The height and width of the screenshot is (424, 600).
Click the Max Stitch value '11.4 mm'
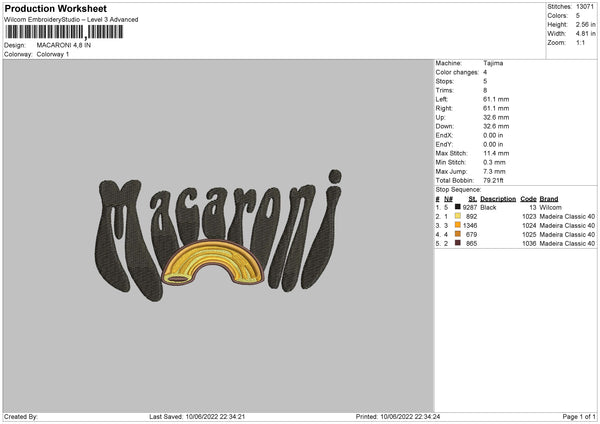tap(496, 153)
